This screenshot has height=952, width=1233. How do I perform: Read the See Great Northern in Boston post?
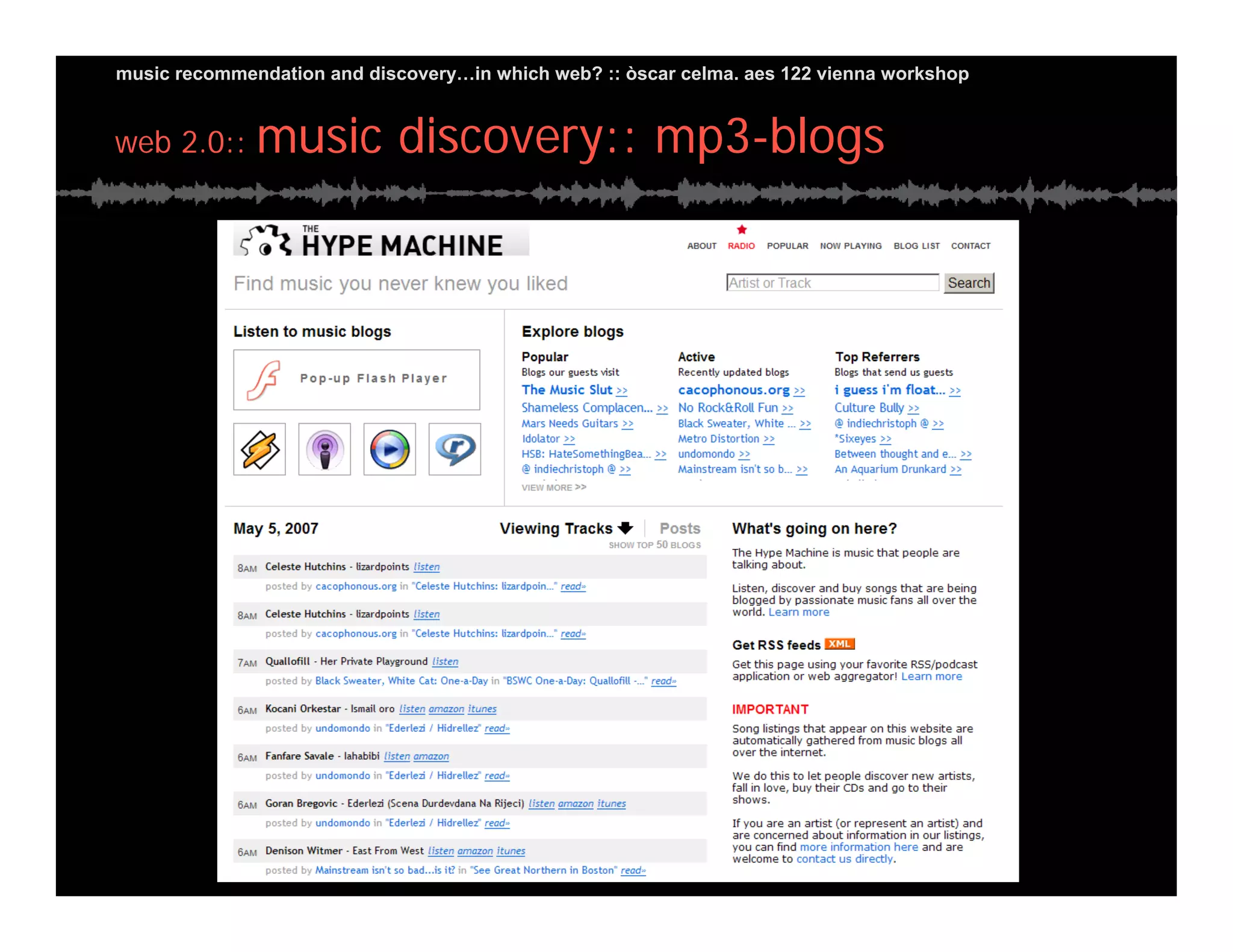(x=633, y=870)
